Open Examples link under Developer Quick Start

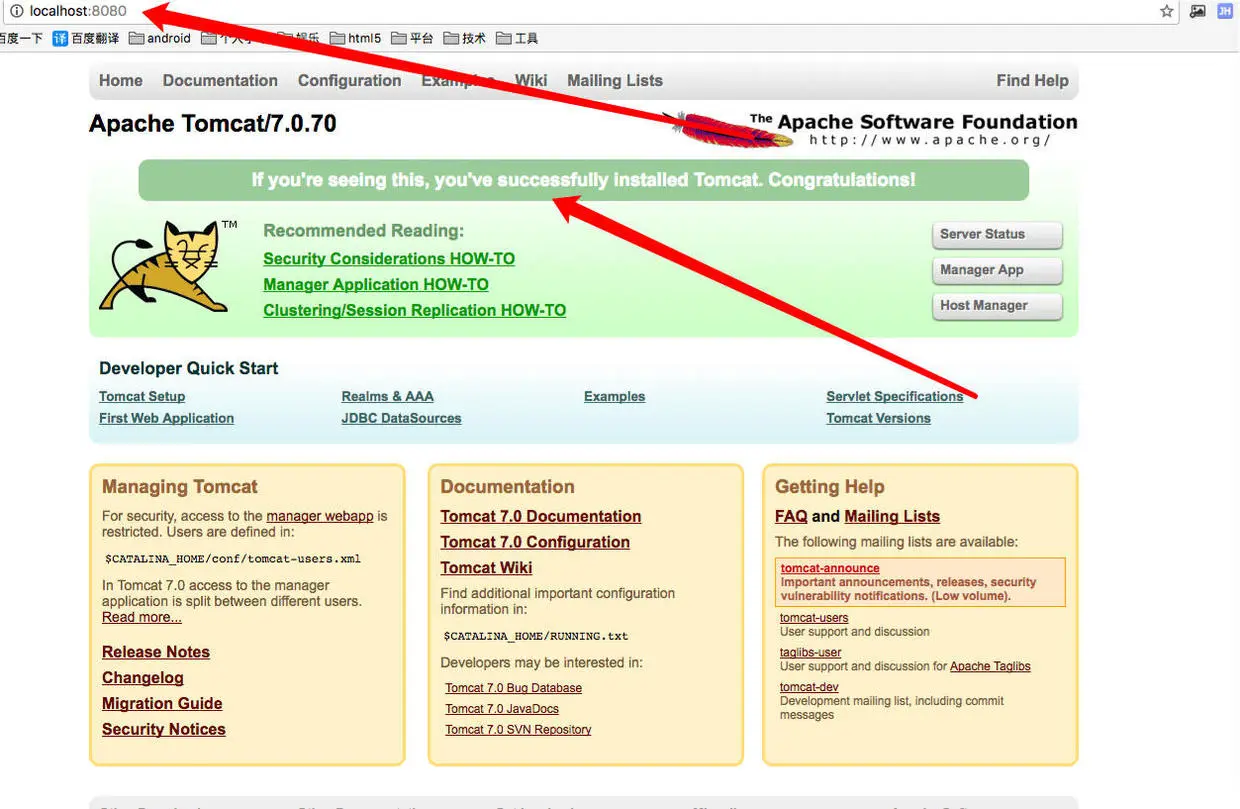614,397
